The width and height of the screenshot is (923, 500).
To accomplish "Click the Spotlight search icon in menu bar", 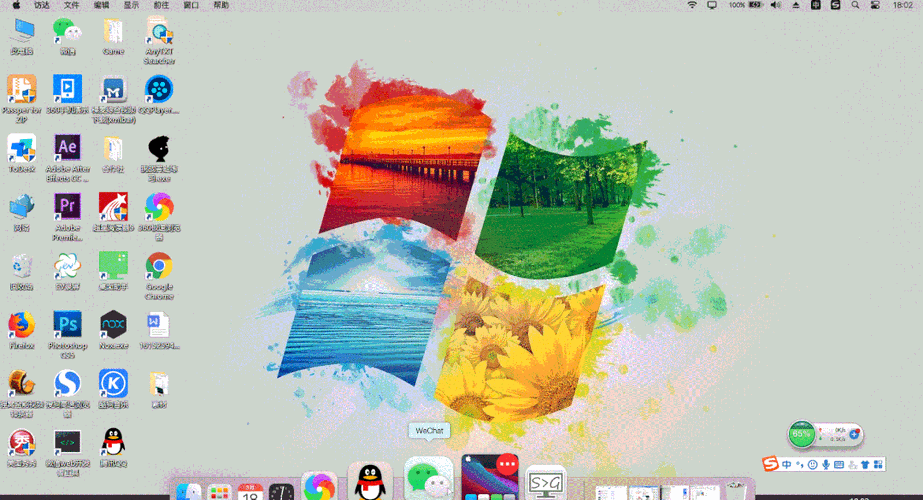I will (855, 5).
